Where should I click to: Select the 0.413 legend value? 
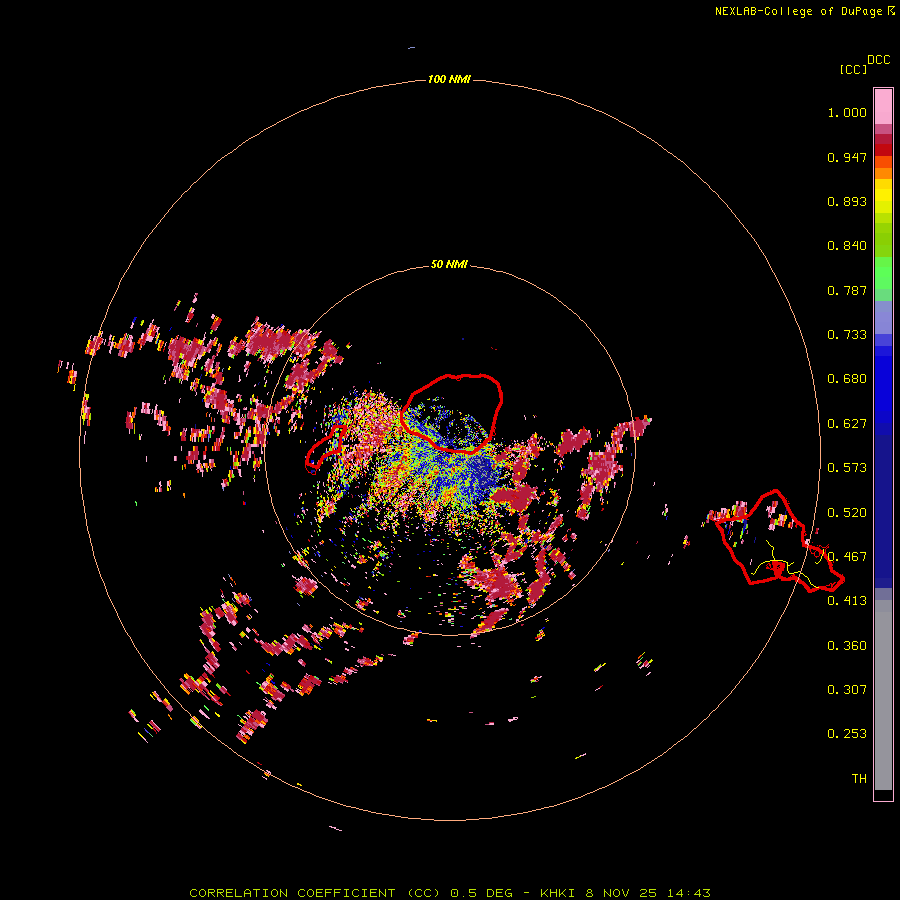click(x=847, y=601)
